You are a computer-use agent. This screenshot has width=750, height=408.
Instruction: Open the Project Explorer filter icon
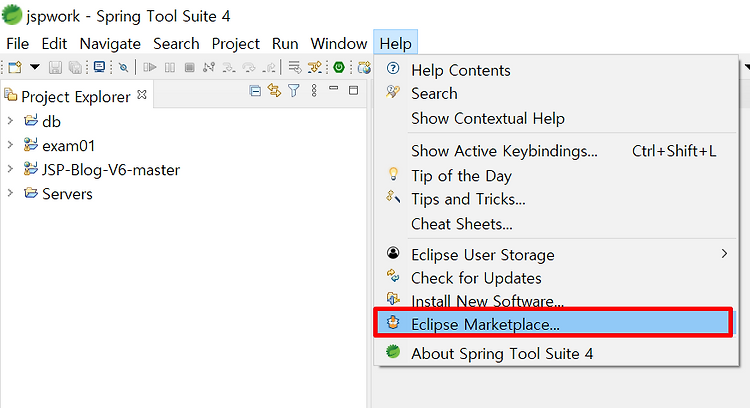[x=294, y=90]
